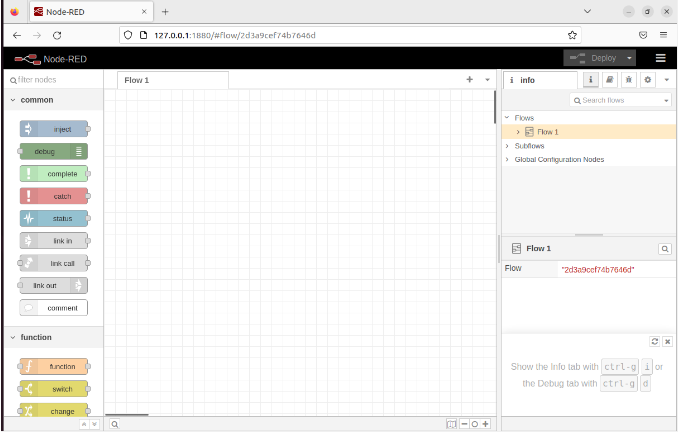The image size is (678, 432).
Task: Select the link out node
Action: coord(54,285)
